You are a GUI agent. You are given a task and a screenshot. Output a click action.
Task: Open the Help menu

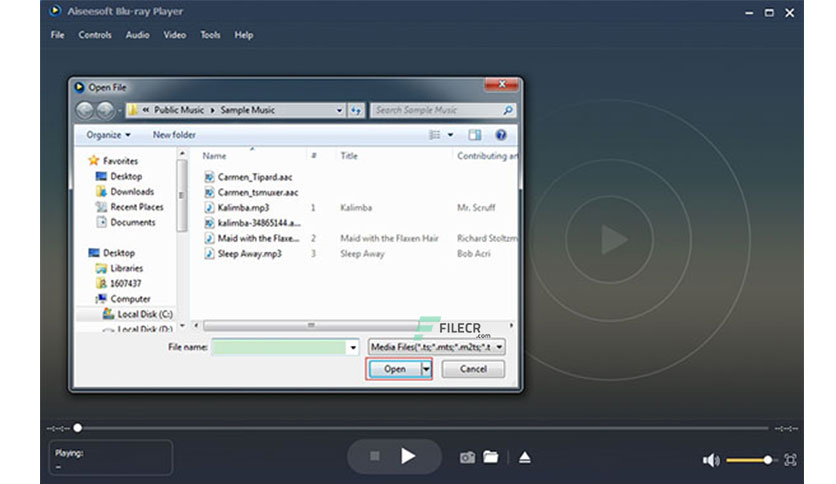click(244, 35)
